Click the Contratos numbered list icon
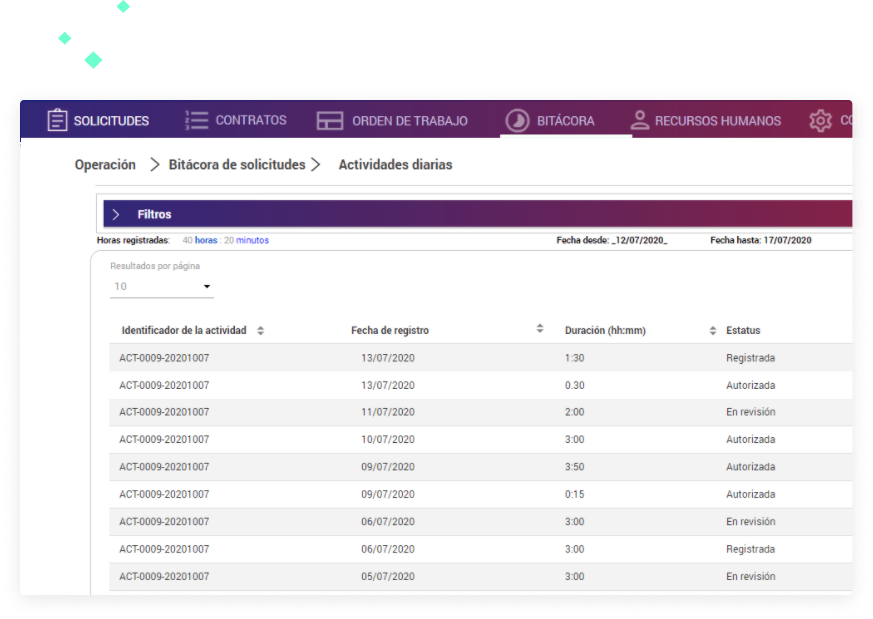Viewport: 873px width, 619px height. tap(197, 121)
